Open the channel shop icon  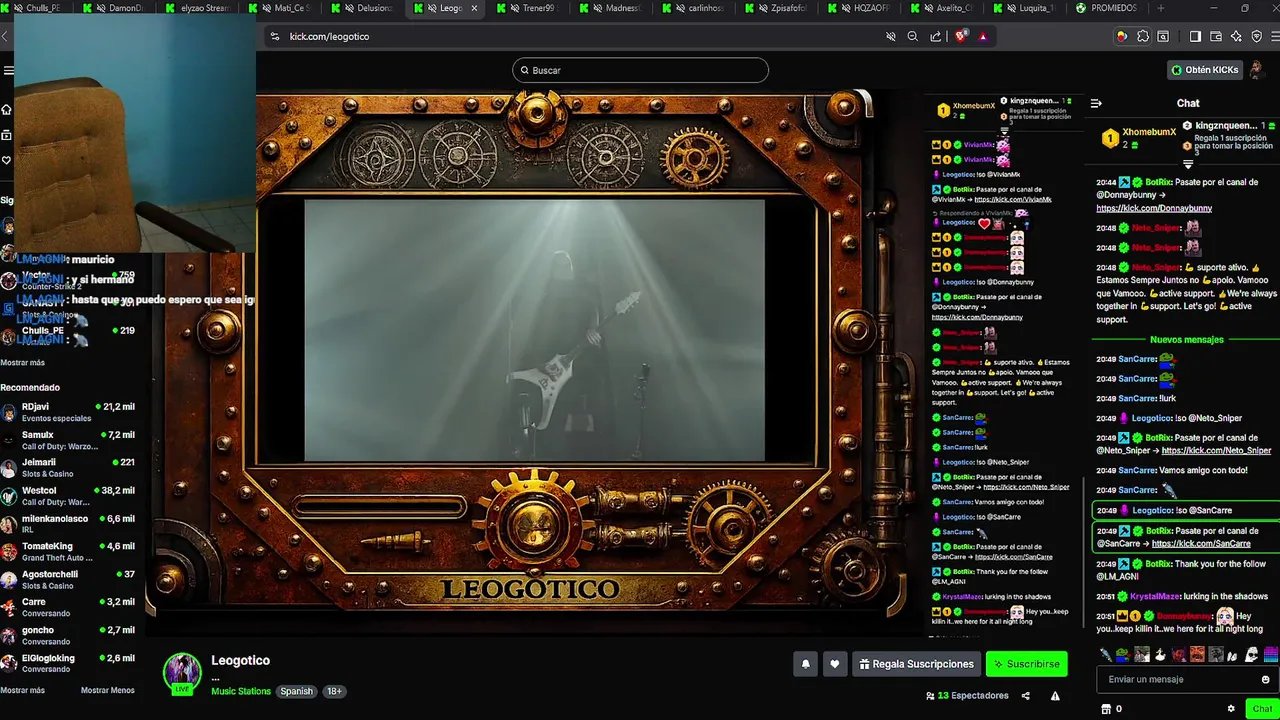pyautogui.click(x=1106, y=709)
